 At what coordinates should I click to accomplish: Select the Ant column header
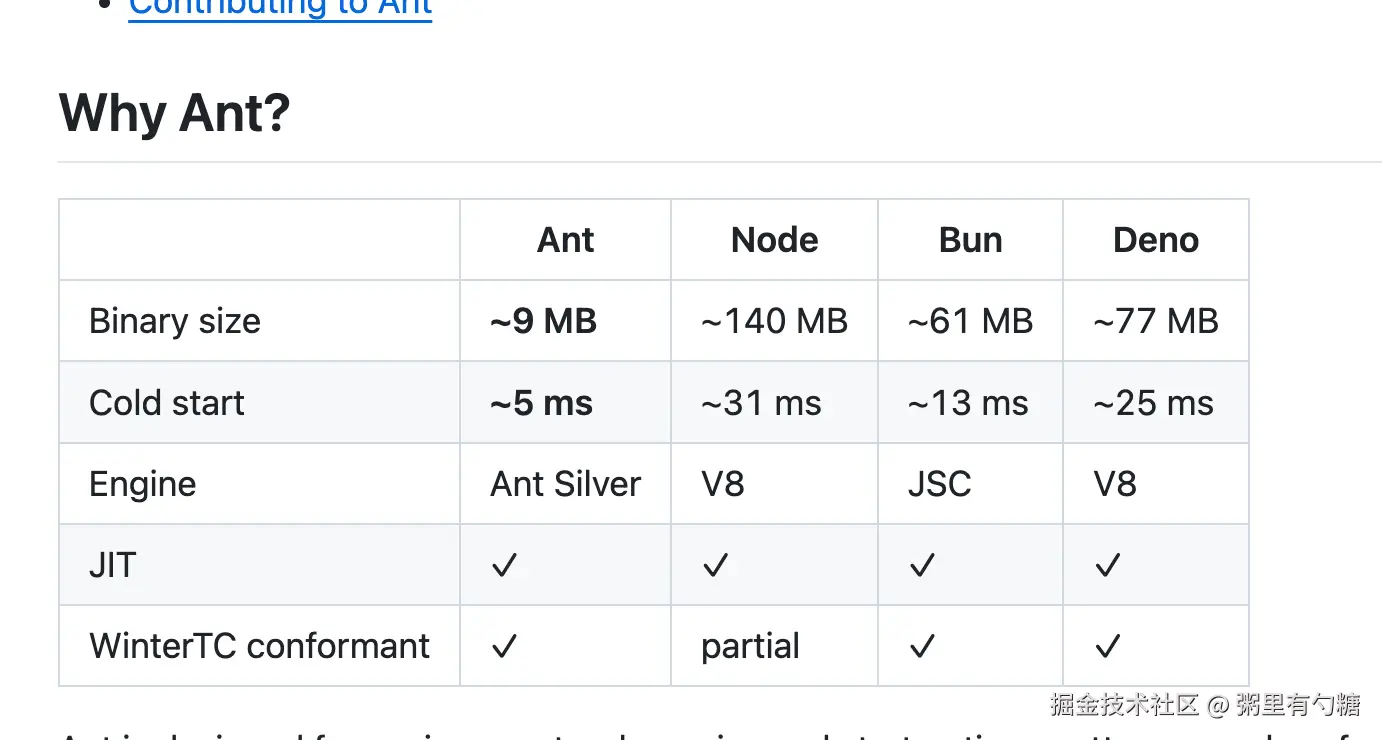(566, 240)
